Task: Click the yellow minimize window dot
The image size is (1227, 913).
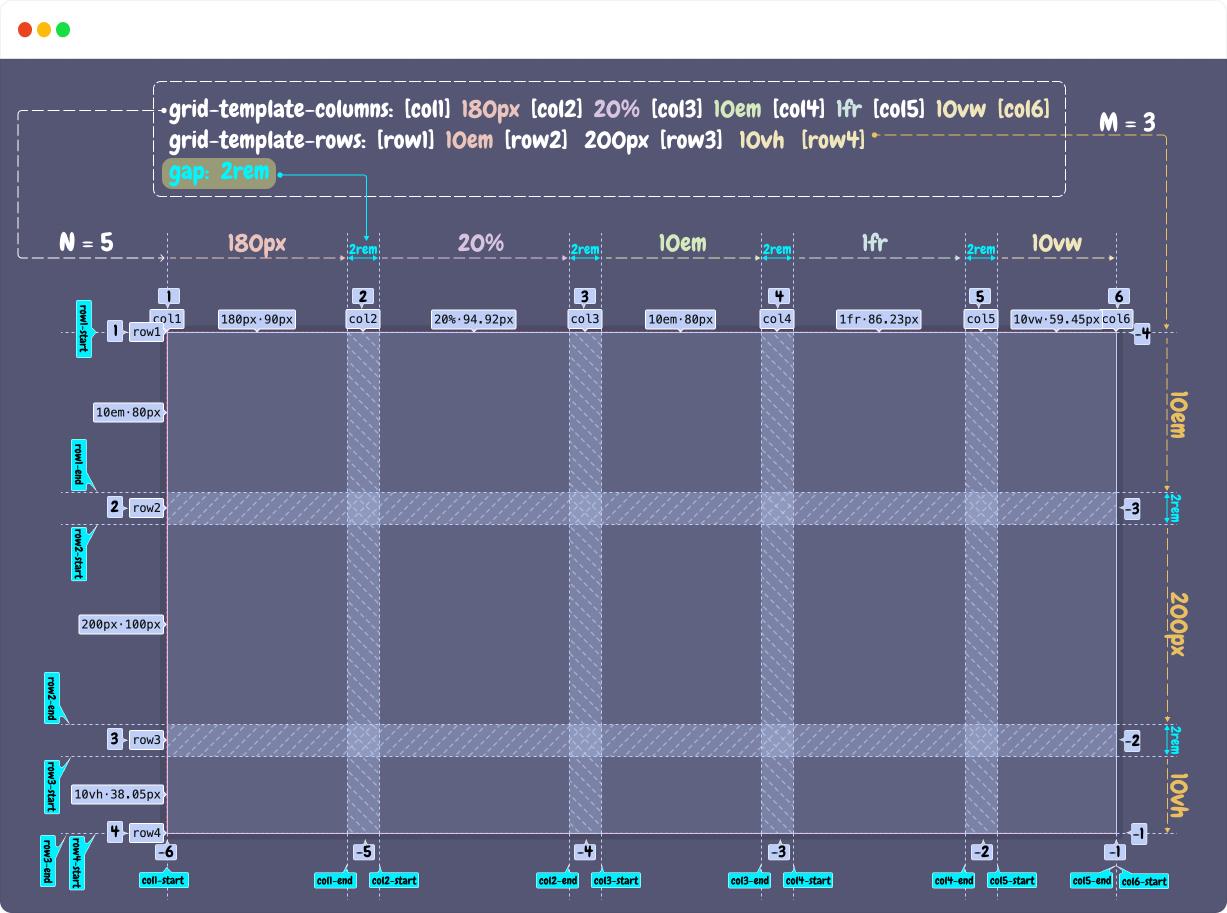Action: [x=44, y=30]
